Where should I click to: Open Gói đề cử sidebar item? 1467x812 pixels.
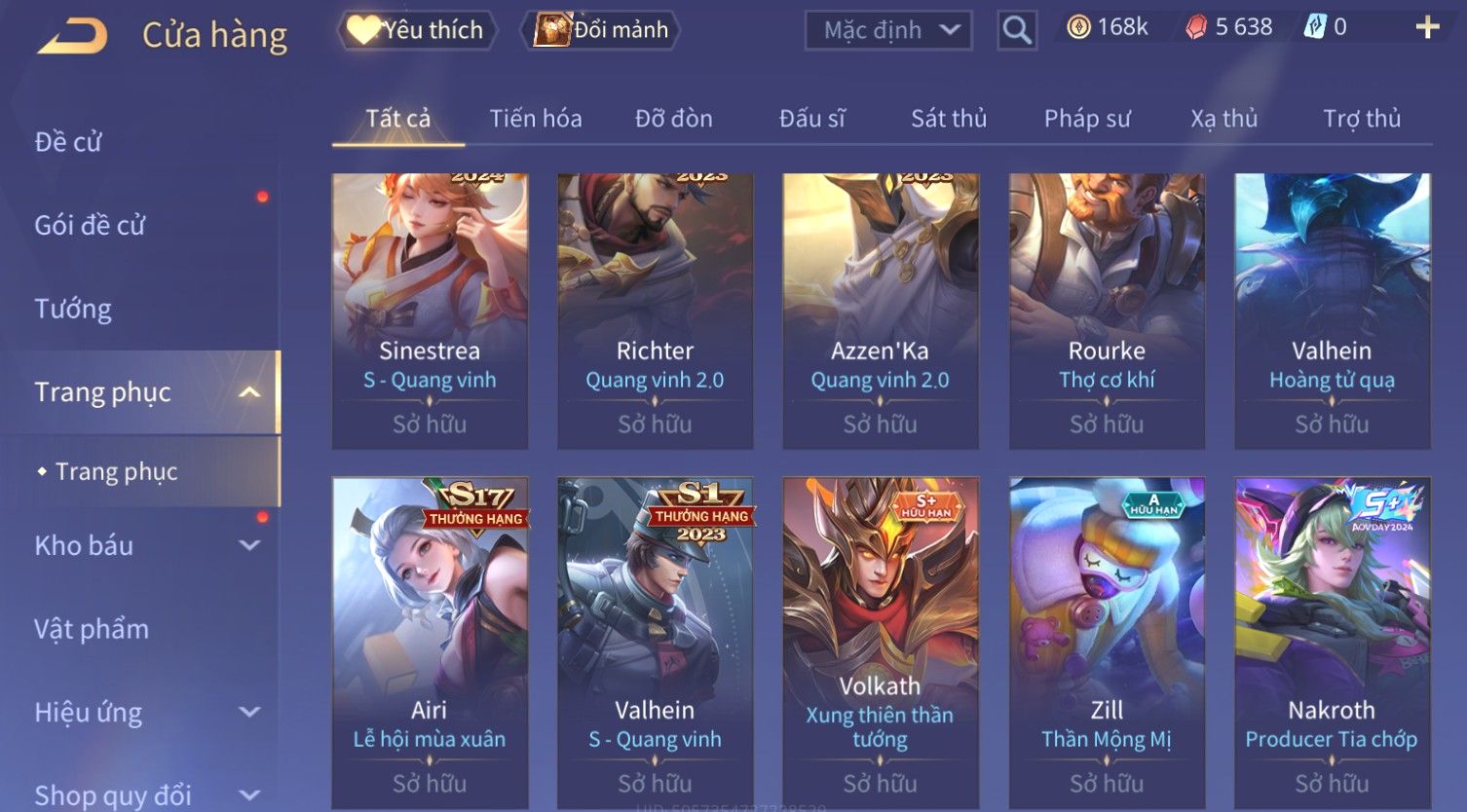tap(90, 226)
